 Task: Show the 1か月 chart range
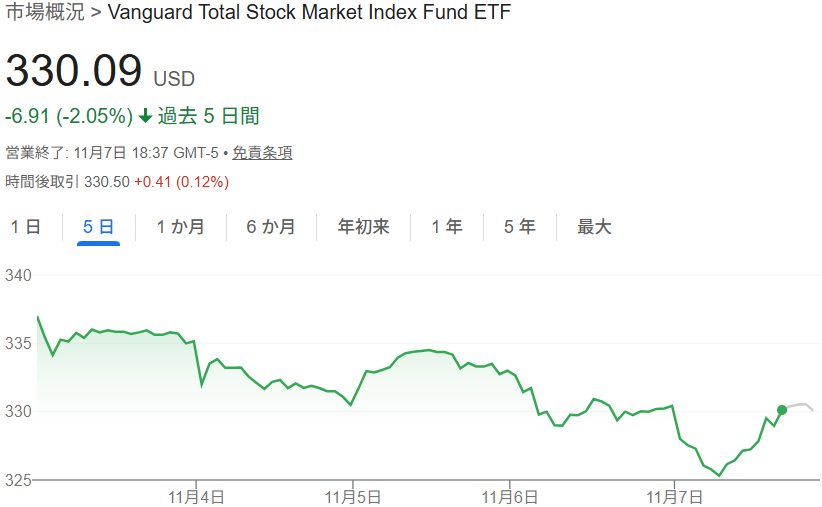(180, 227)
